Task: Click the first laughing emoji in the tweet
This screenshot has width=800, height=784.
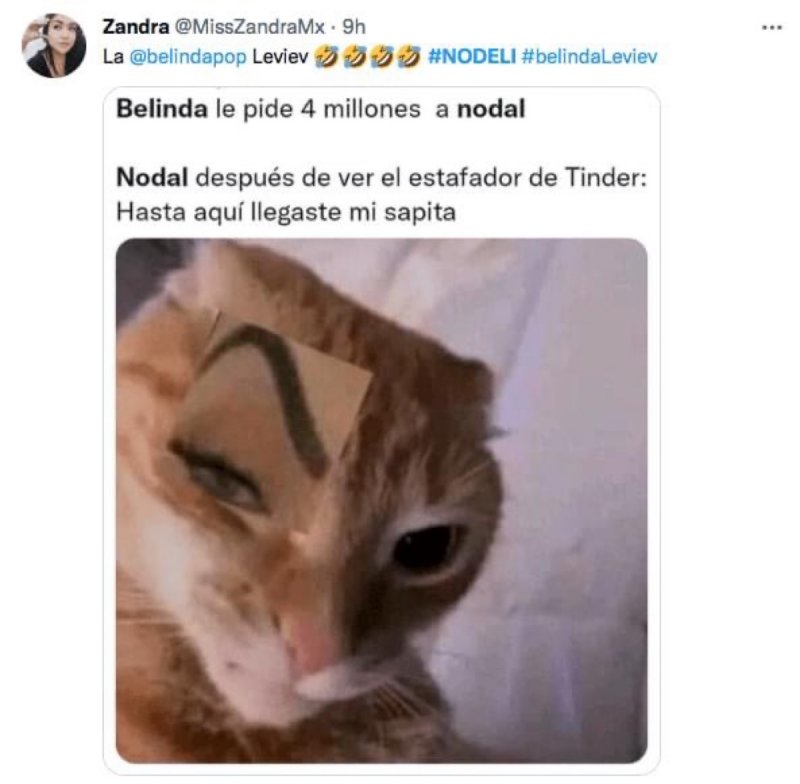Action: pyautogui.click(x=327, y=56)
